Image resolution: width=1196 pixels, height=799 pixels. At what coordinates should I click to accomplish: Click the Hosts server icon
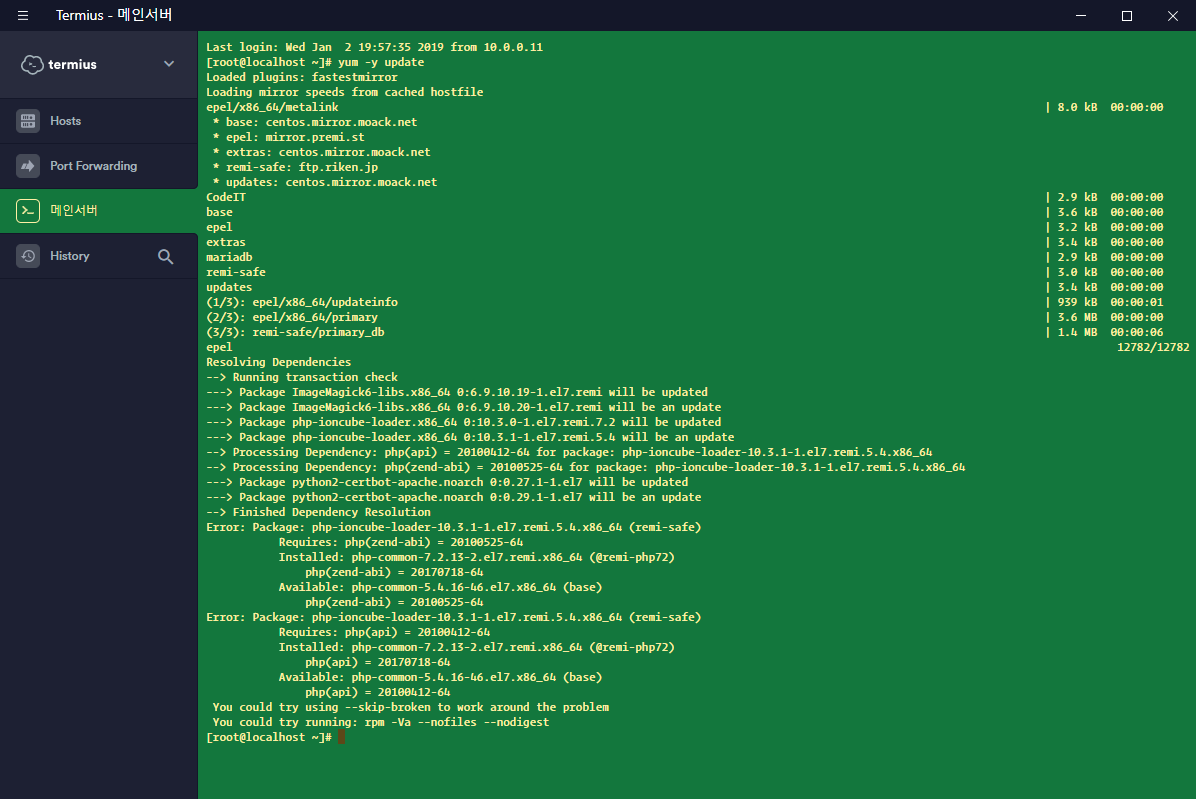[28, 121]
